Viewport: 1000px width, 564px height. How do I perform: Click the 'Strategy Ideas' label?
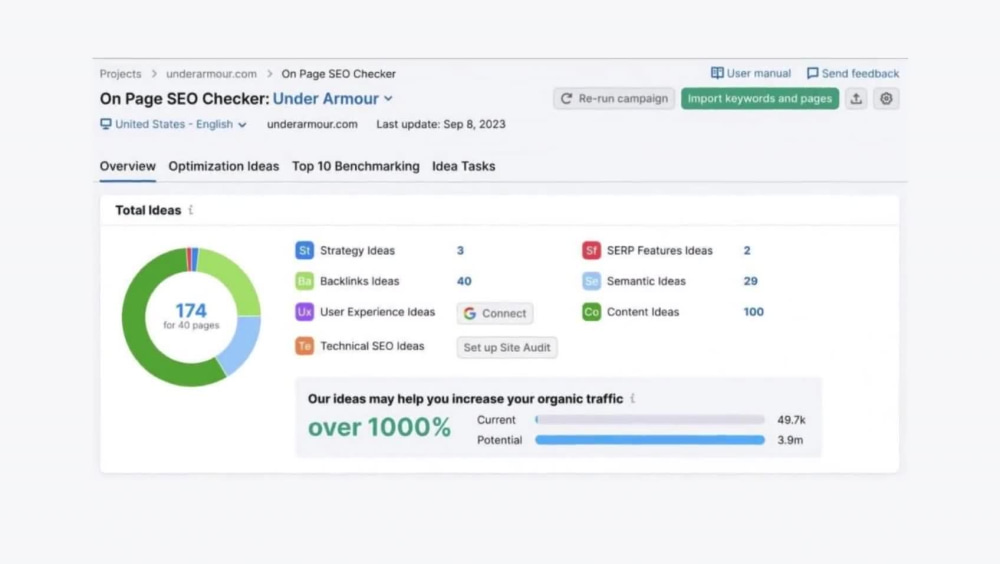357,250
